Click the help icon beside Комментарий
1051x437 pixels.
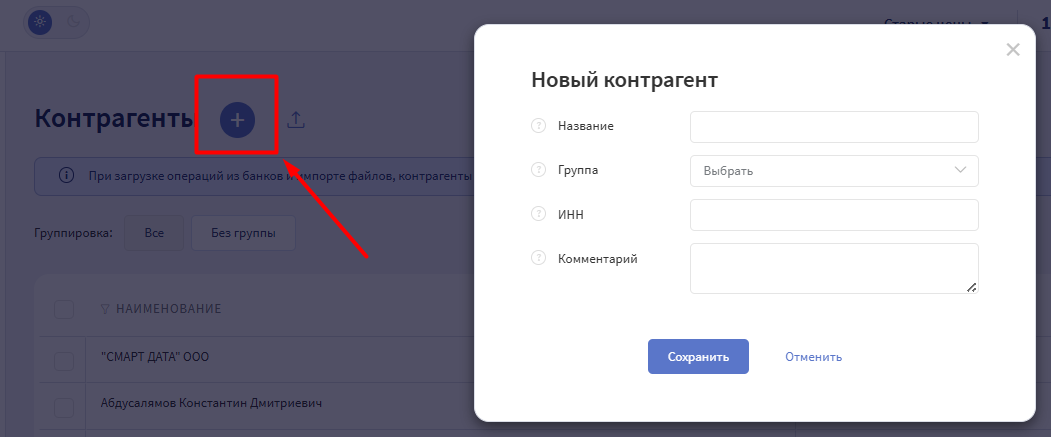coord(538,257)
